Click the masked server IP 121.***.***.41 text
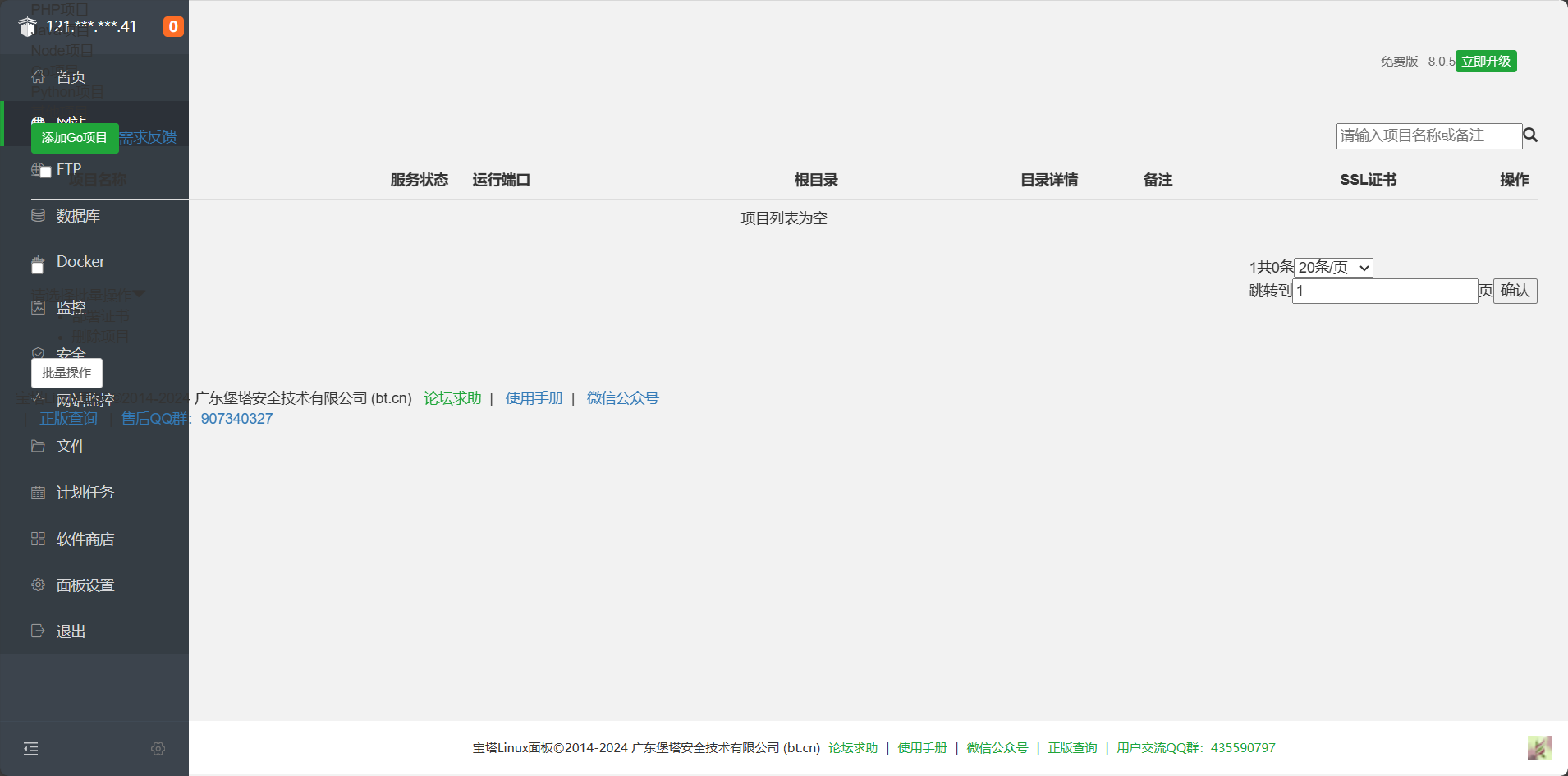The height and width of the screenshot is (776, 1568). (x=91, y=26)
